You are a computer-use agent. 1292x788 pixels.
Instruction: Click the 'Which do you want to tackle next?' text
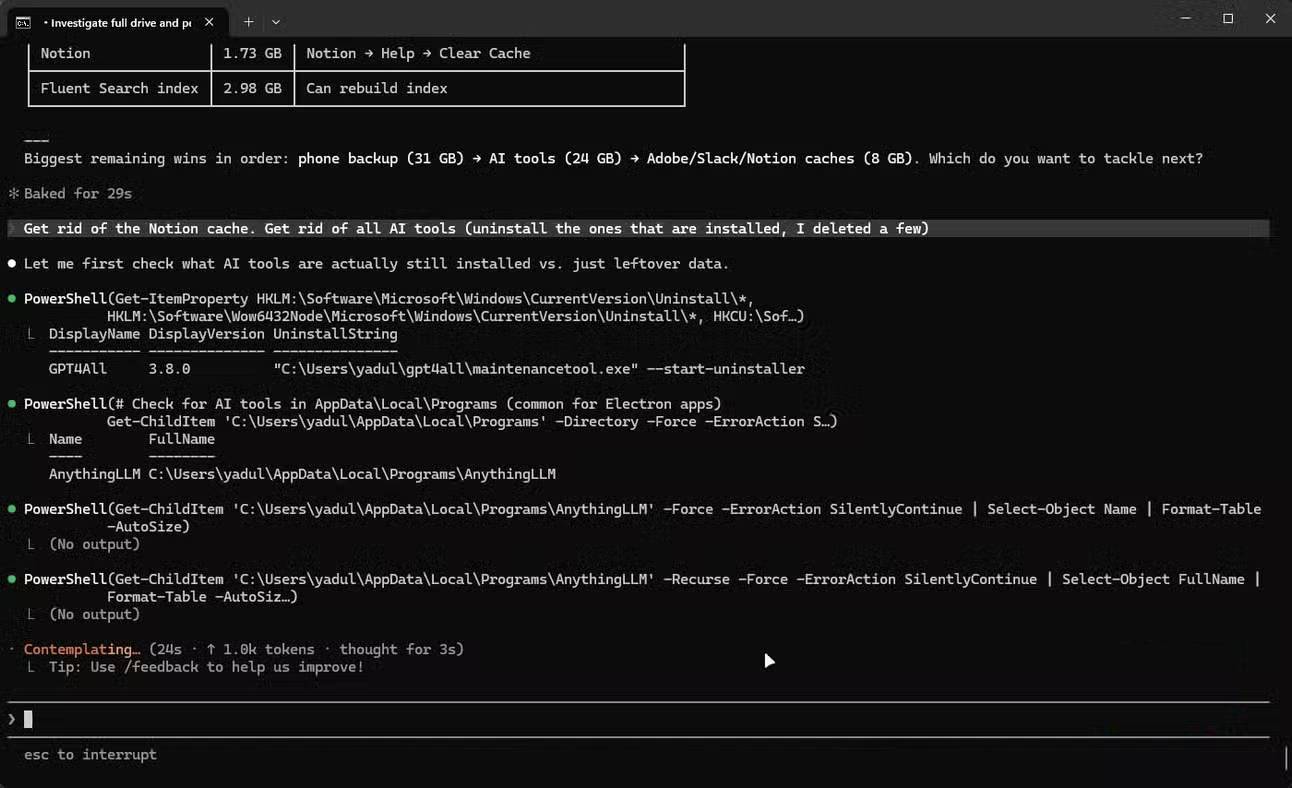click(1066, 158)
